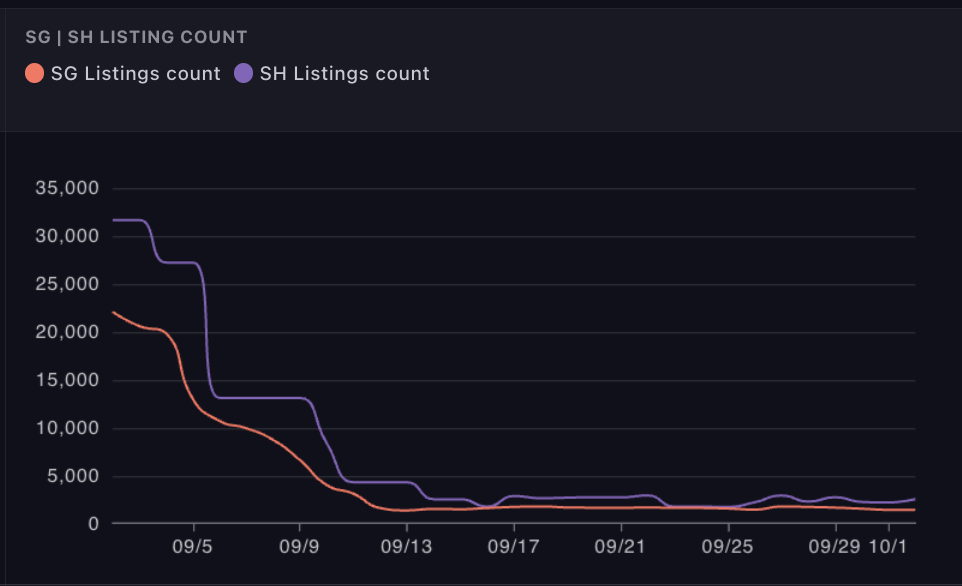Select the 09/13 date tick label
This screenshot has width=962, height=586.
click(x=406, y=547)
